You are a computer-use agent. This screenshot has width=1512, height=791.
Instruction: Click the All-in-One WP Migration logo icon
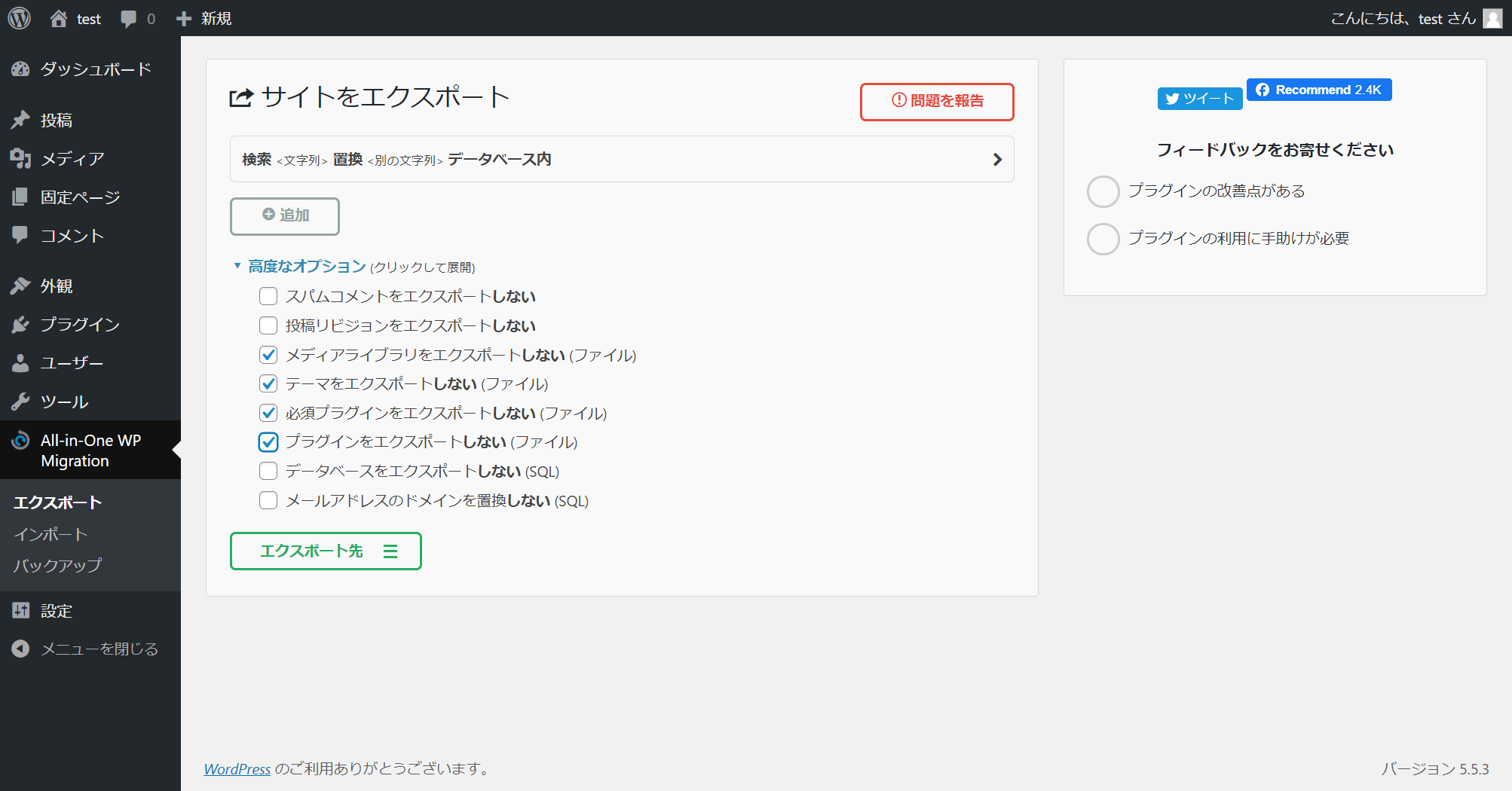click(x=20, y=440)
